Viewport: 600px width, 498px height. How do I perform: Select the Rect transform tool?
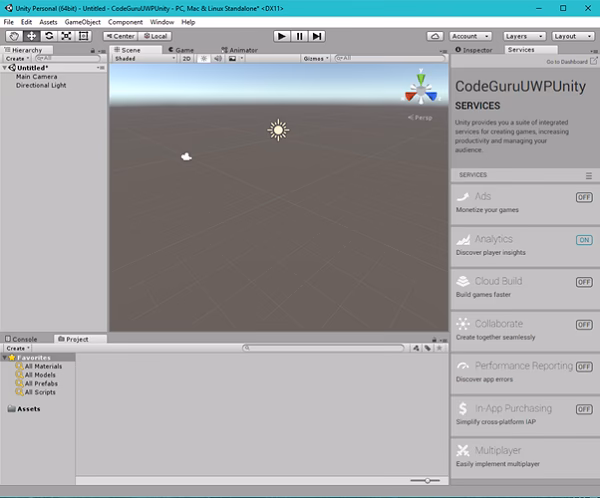click(x=83, y=36)
